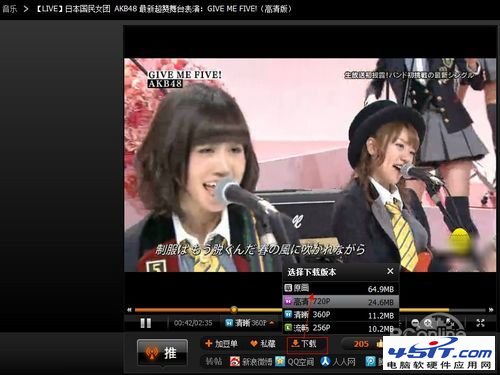
Task: Open the 清晰 360P quality dropdown
Action: 250,323
